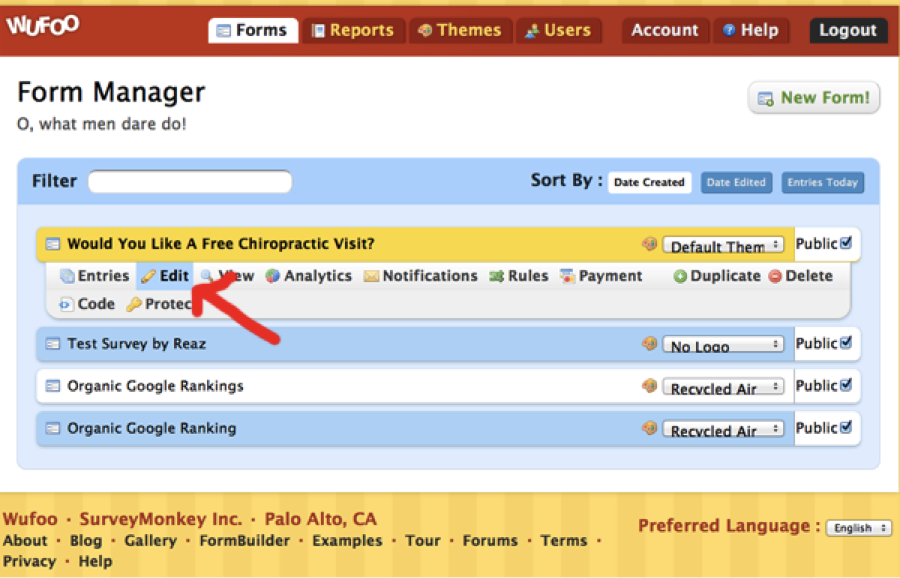The width and height of the screenshot is (900, 578).
Task: Go to the Themes tab
Action: pos(459,30)
